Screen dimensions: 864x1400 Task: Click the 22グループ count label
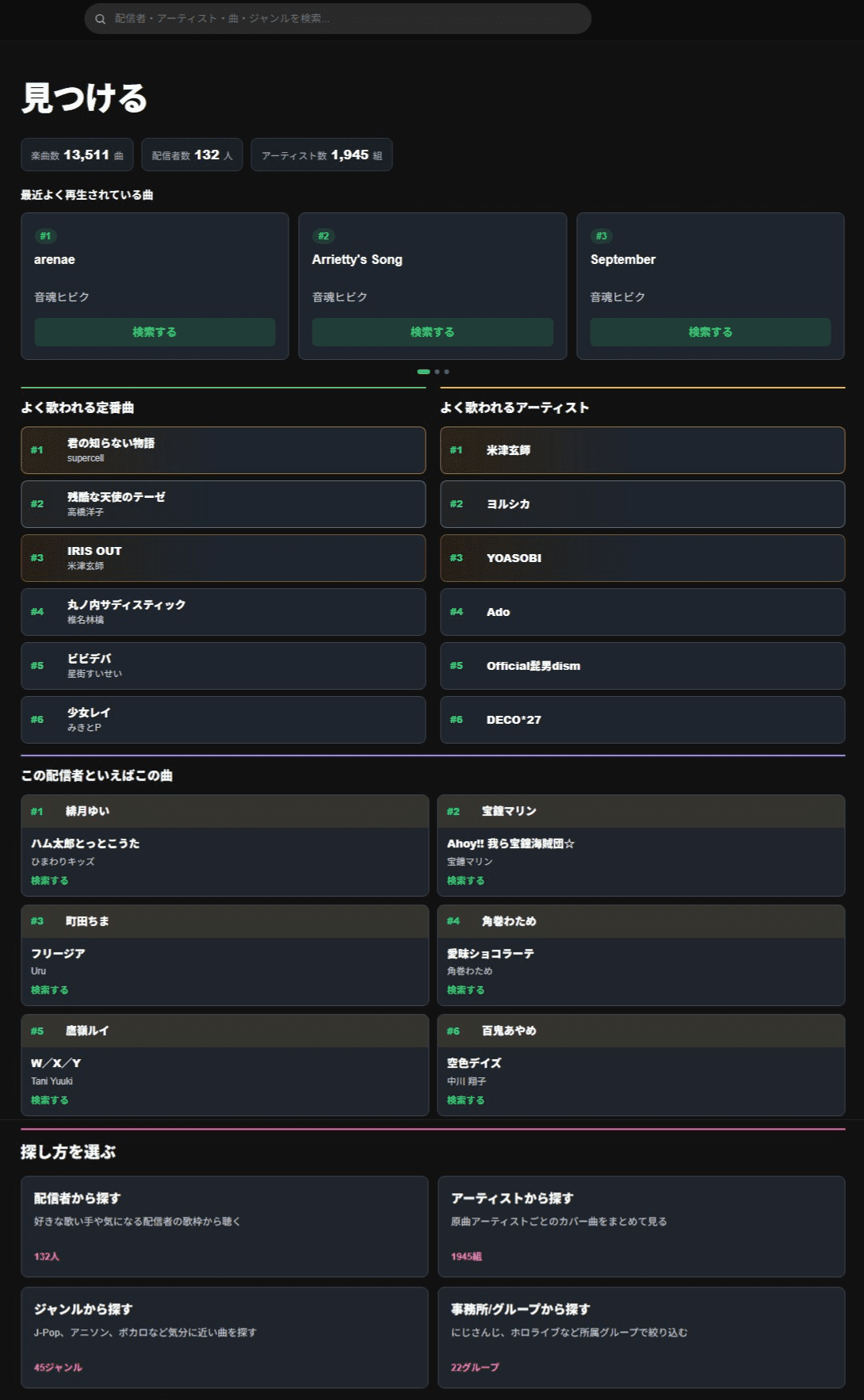(x=475, y=1367)
